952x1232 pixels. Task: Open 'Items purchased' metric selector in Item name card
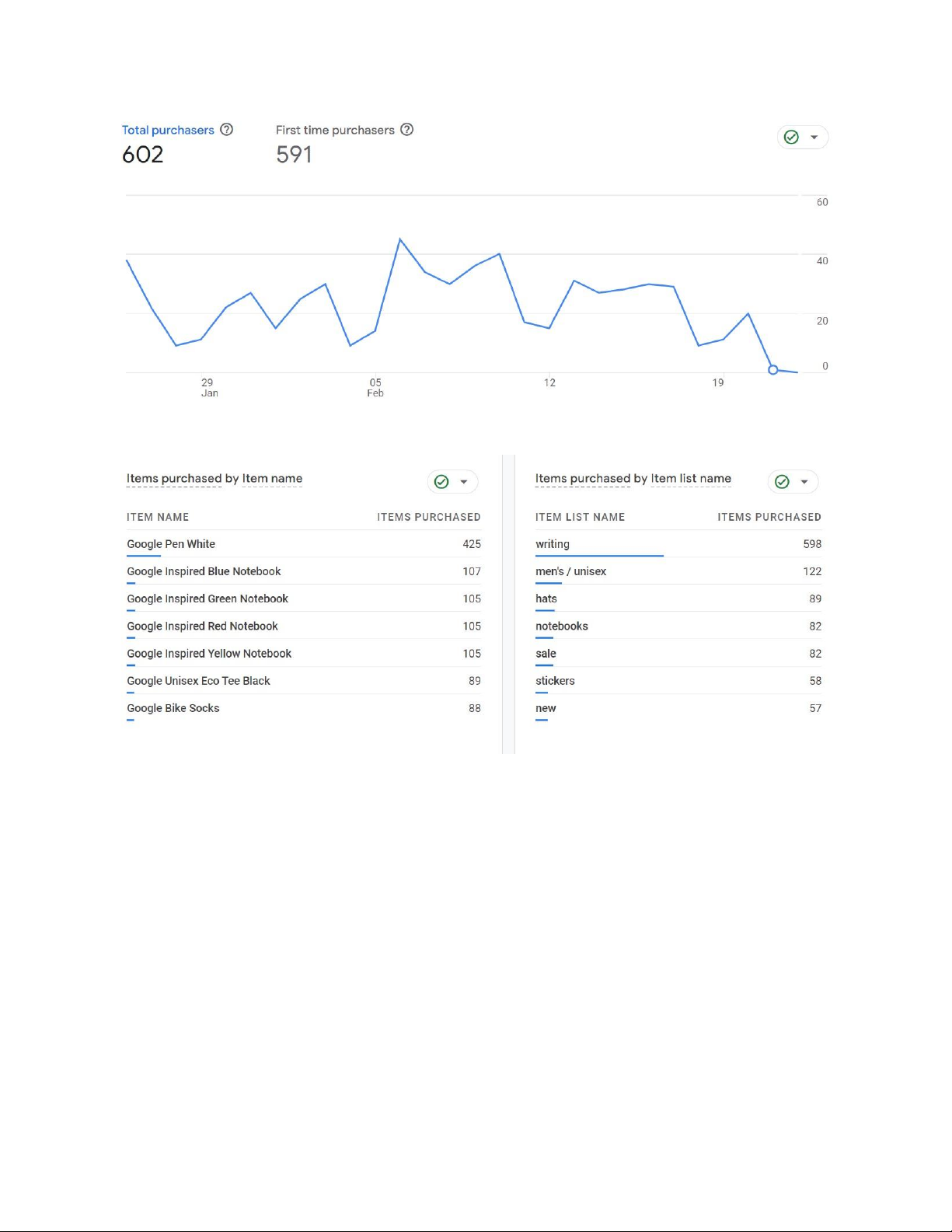point(174,479)
